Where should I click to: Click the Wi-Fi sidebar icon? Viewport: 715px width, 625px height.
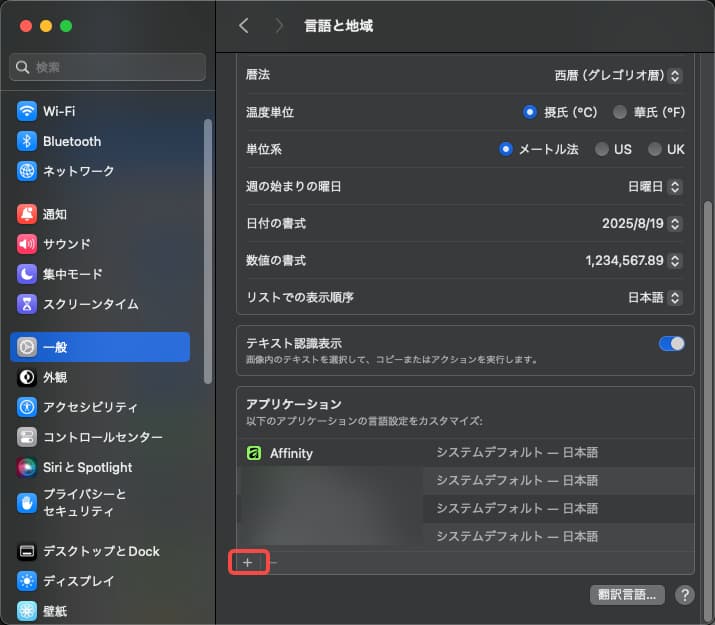[27, 111]
